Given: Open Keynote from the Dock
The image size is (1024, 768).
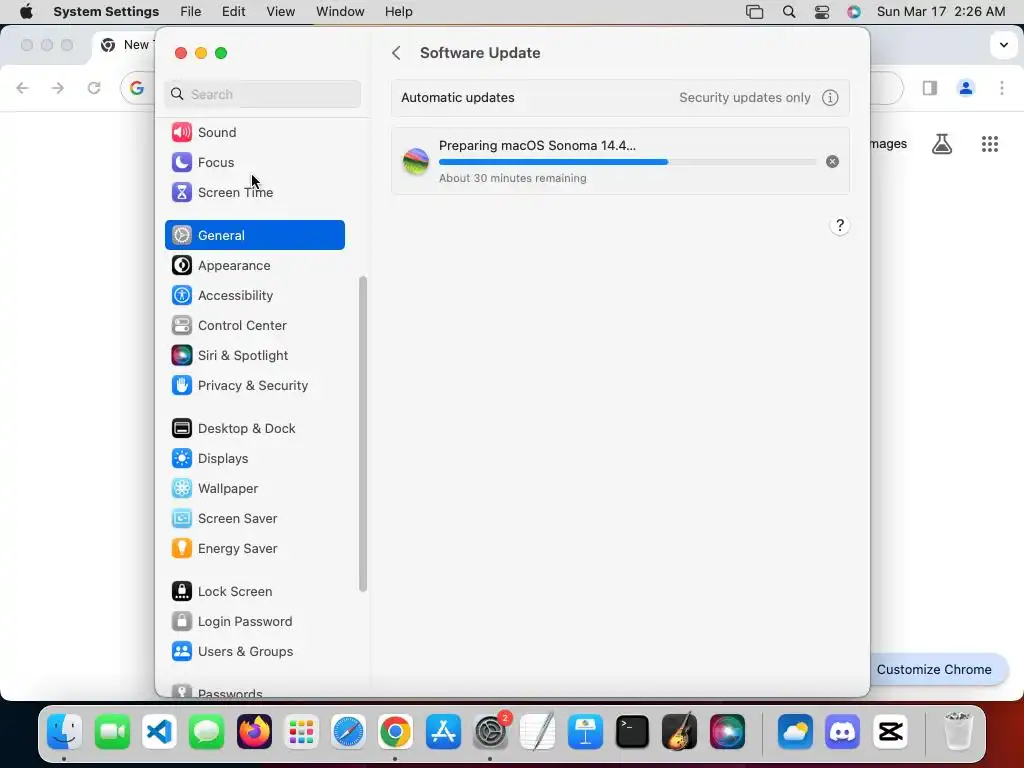Looking at the screenshot, I should (585, 731).
